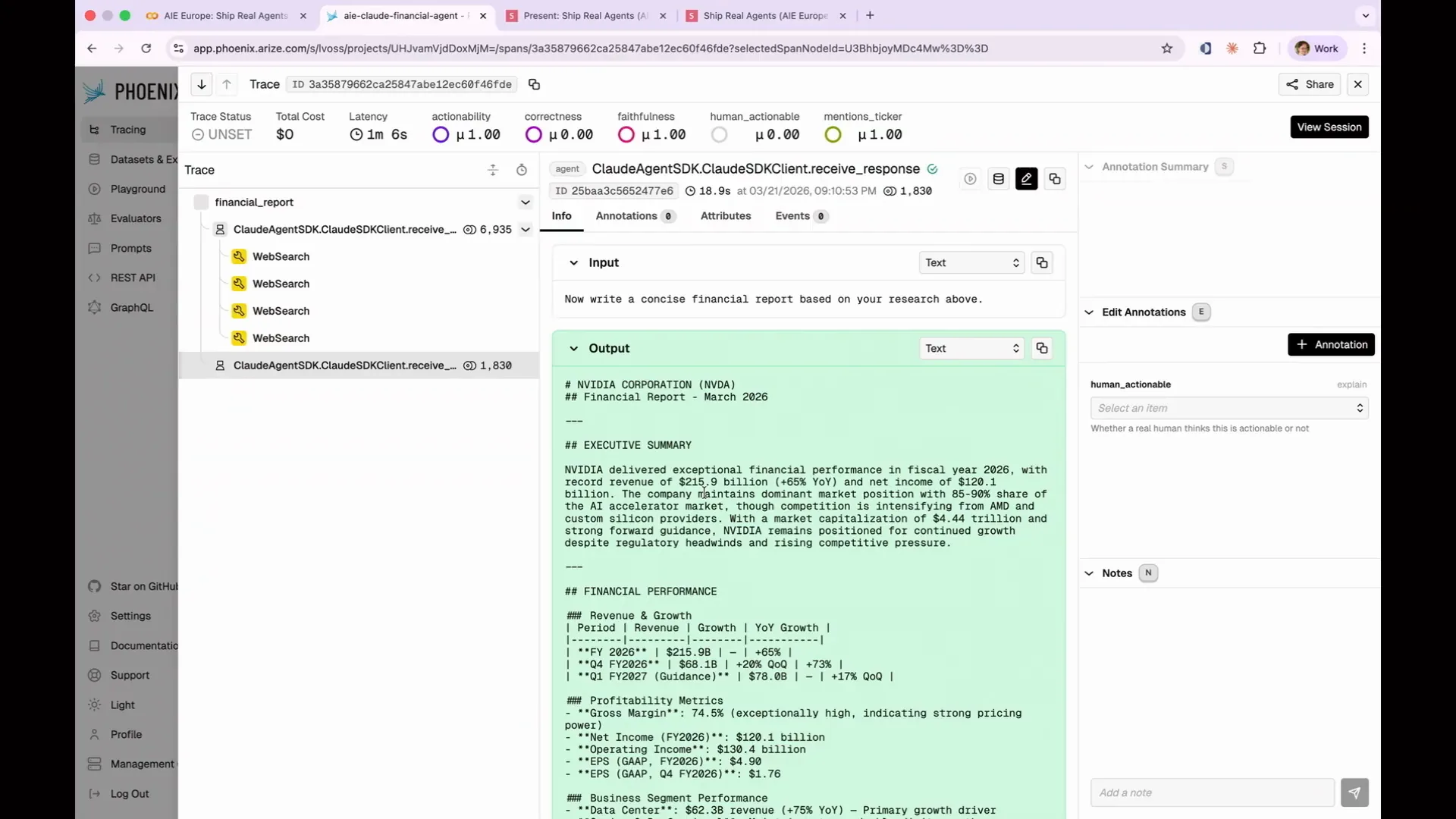Select the ClaudeSDKClient span with 1,830 tokens
The height and width of the screenshot is (819, 1456).
point(359,366)
